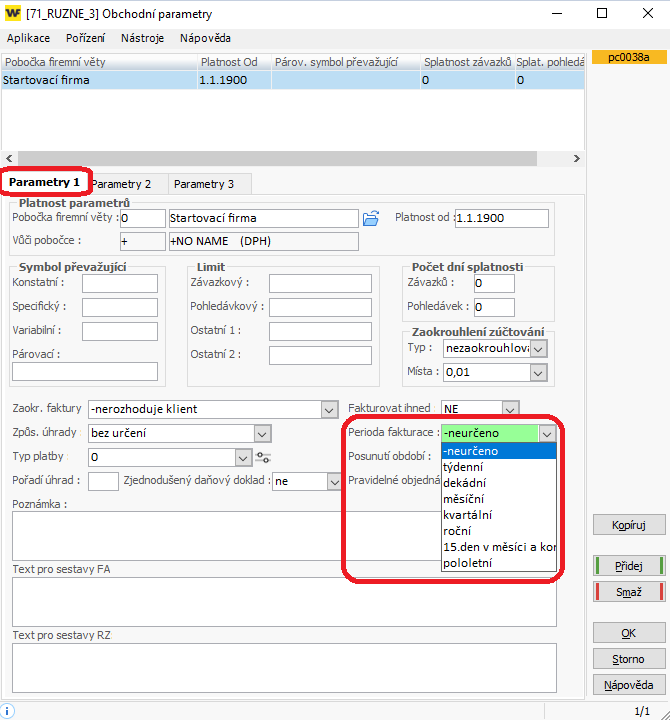Click Splatnost závazků column header
This screenshot has height=721, width=670.
point(467,62)
